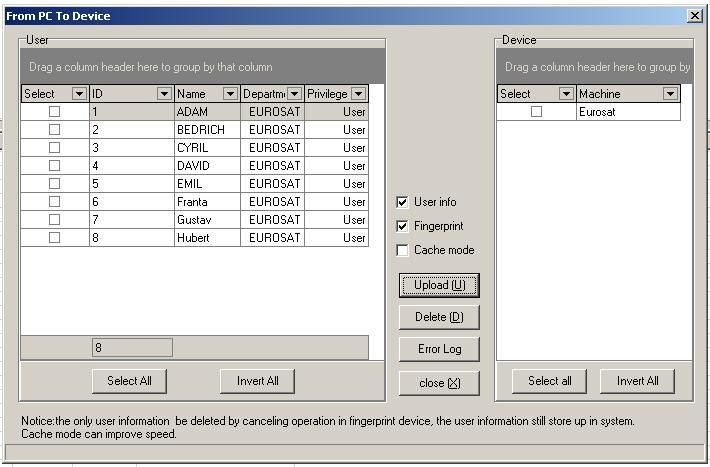Viewport: 710px width, 467px height.
Task: Enable the User info checkbox
Action: coord(402,202)
